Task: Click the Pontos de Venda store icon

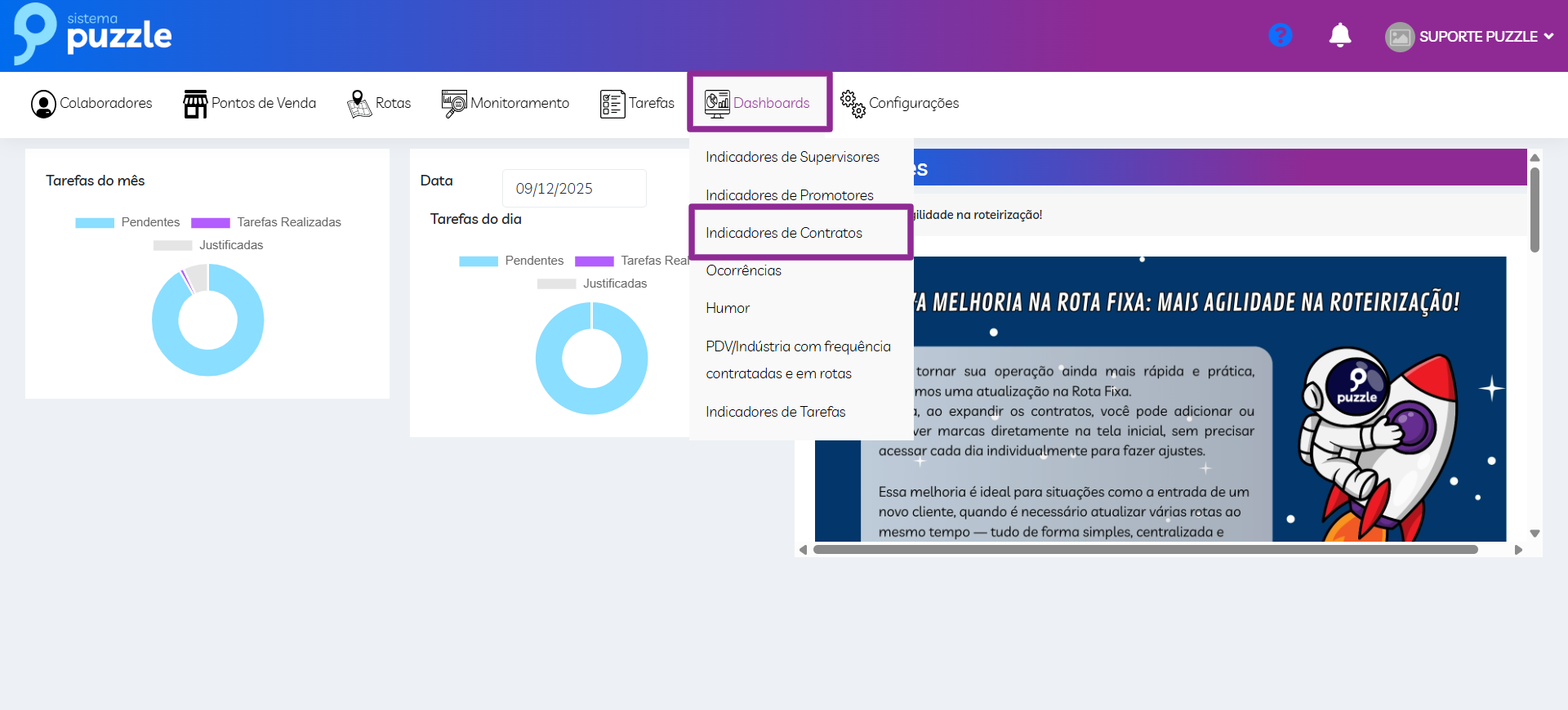Action: tap(195, 104)
